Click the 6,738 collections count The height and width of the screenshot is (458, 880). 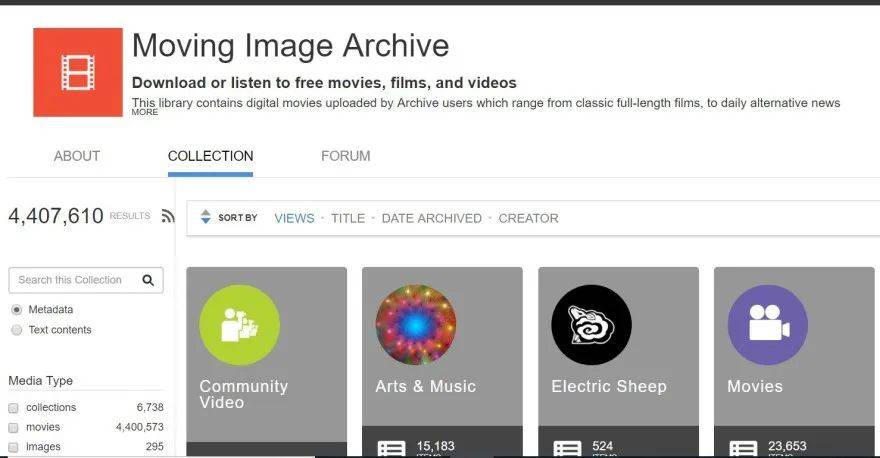point(150,407)
